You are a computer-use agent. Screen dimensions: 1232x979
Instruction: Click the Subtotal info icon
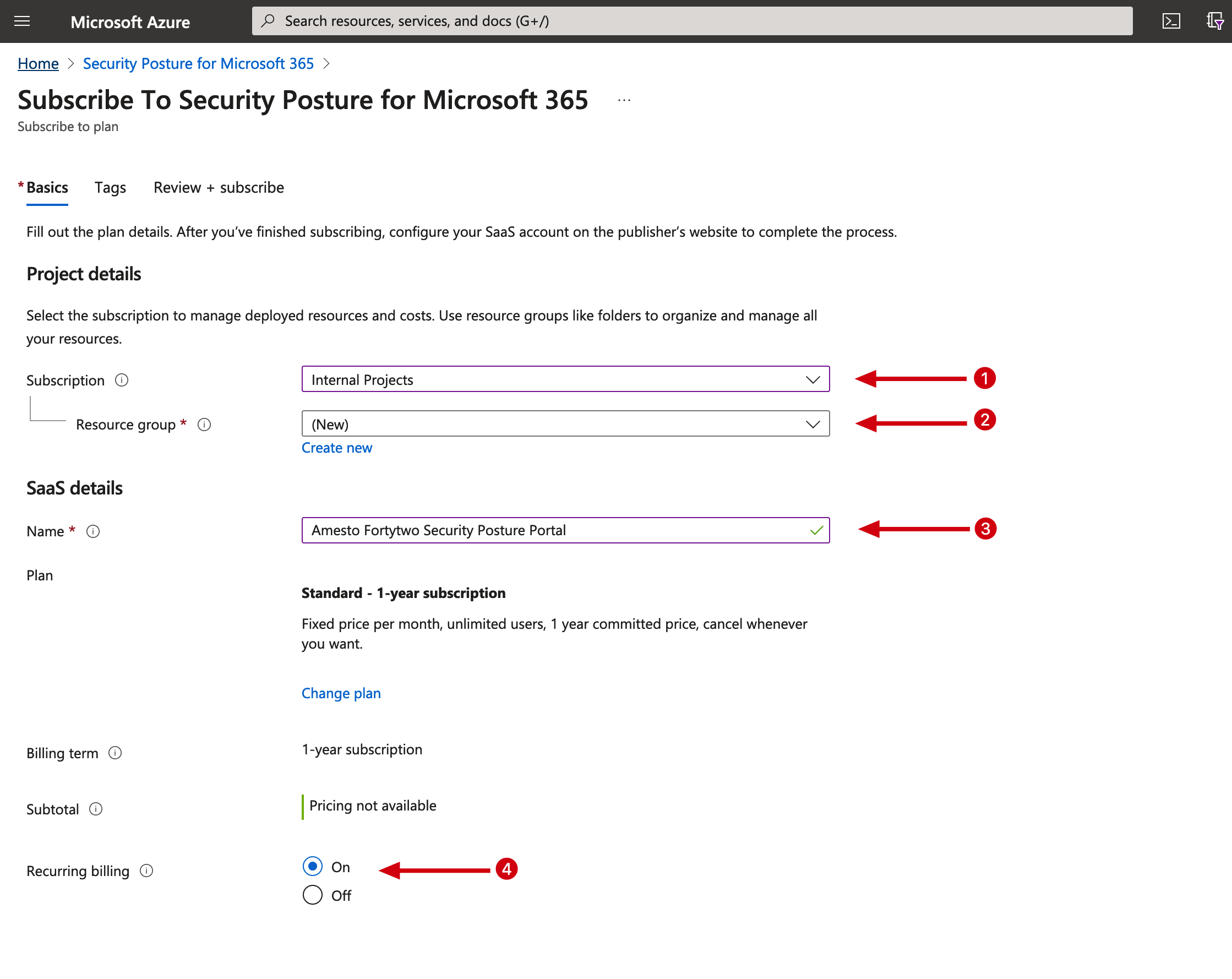(x=96, y=809)
